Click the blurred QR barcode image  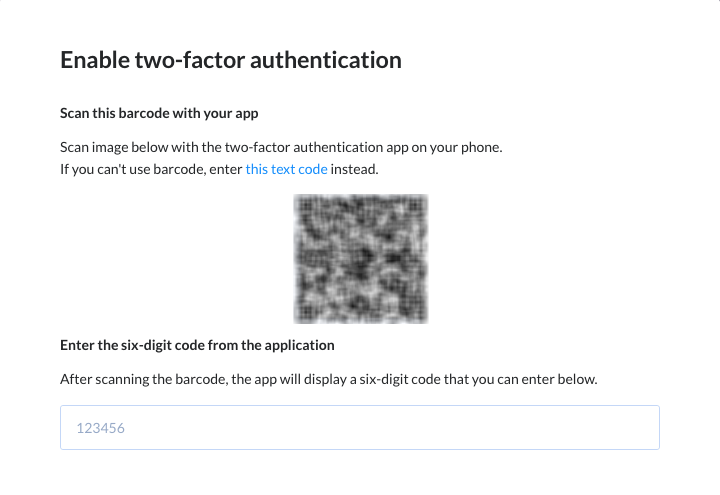coord(361,259)
